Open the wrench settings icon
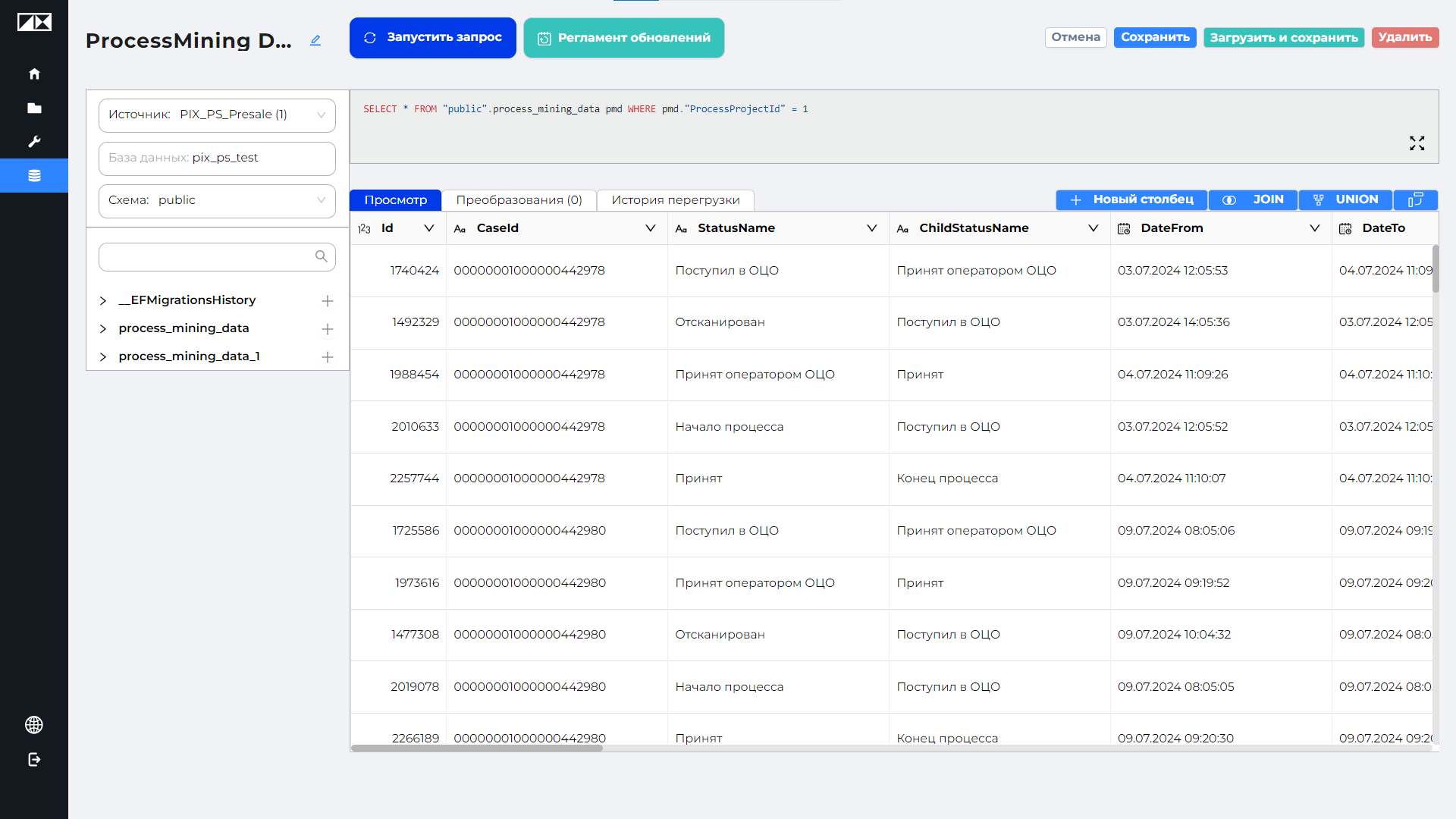 34,142
